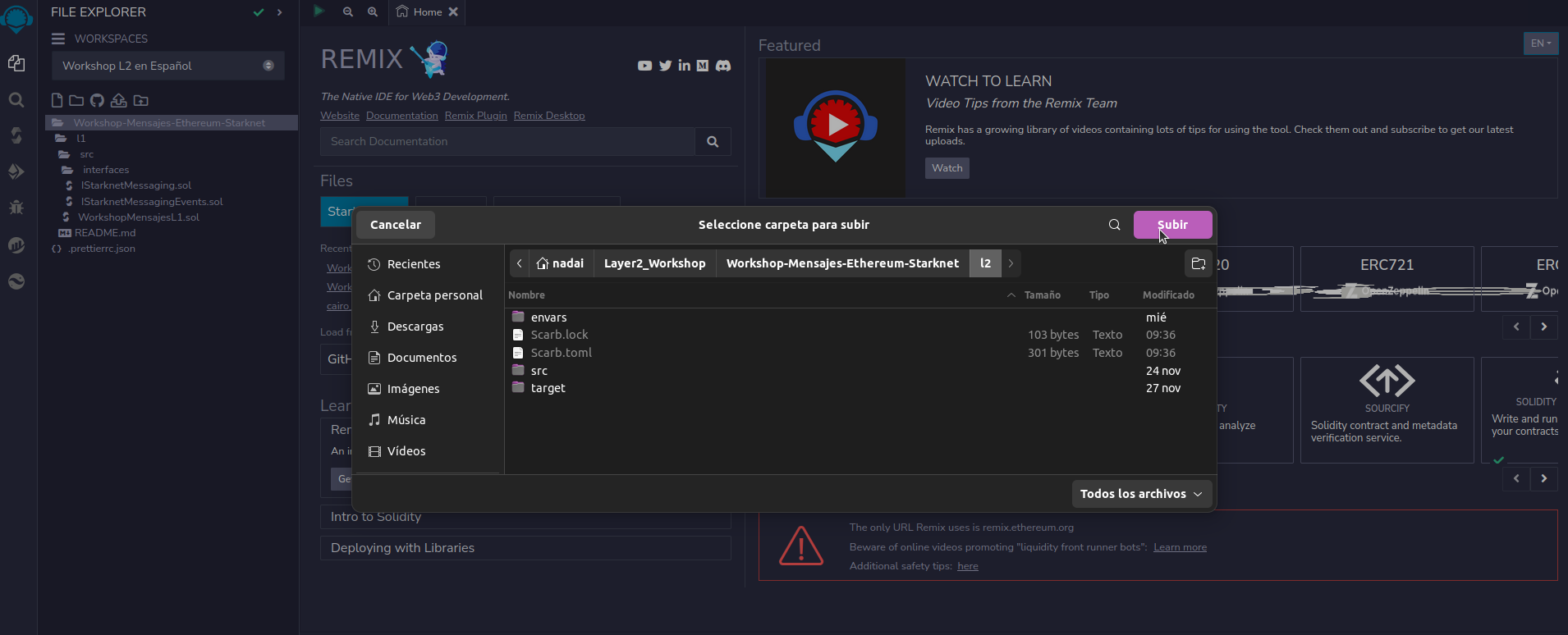Open the EN language dropdown
This screenshot has width=1568, height=635.
pos(1541,43)
